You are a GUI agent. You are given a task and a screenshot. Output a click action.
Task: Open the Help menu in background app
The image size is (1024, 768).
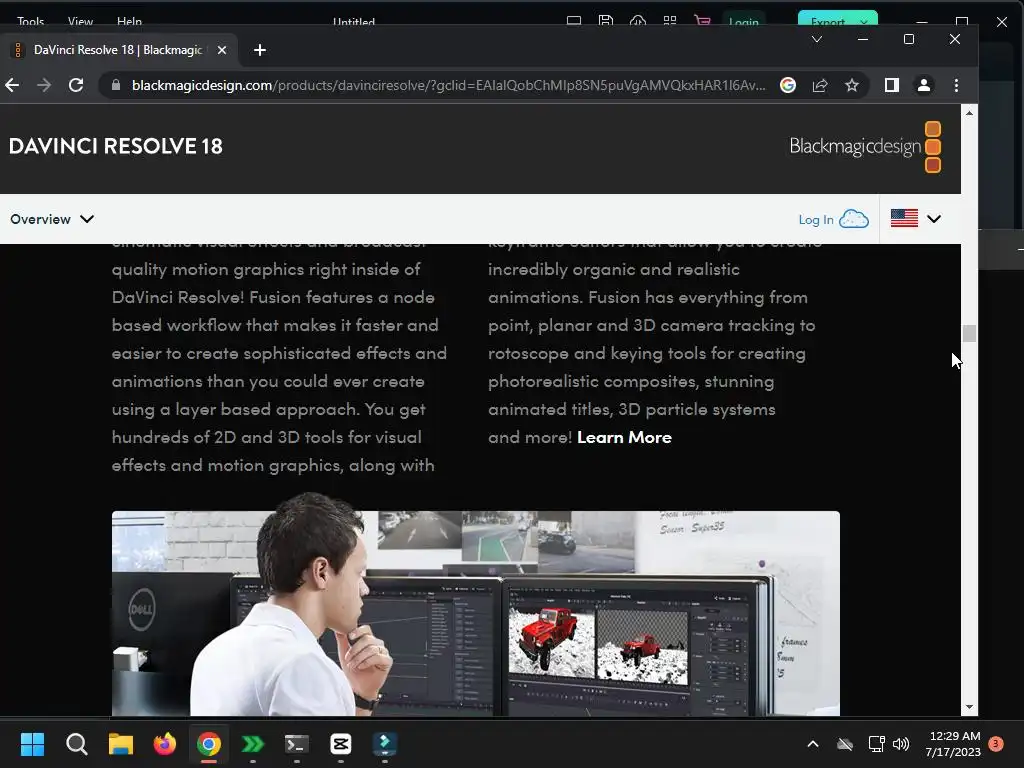(x=129, y=21)
